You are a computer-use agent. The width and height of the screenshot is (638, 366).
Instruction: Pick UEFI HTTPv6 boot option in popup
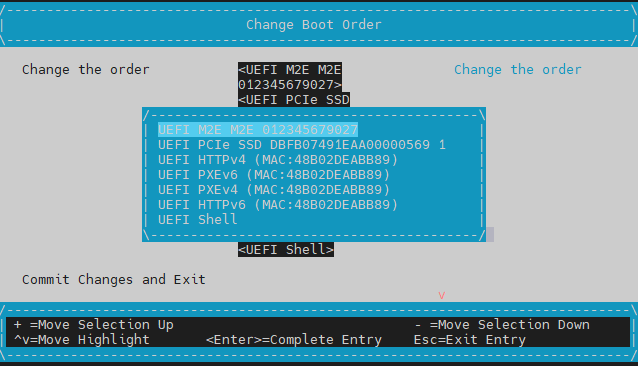[278, 205]
